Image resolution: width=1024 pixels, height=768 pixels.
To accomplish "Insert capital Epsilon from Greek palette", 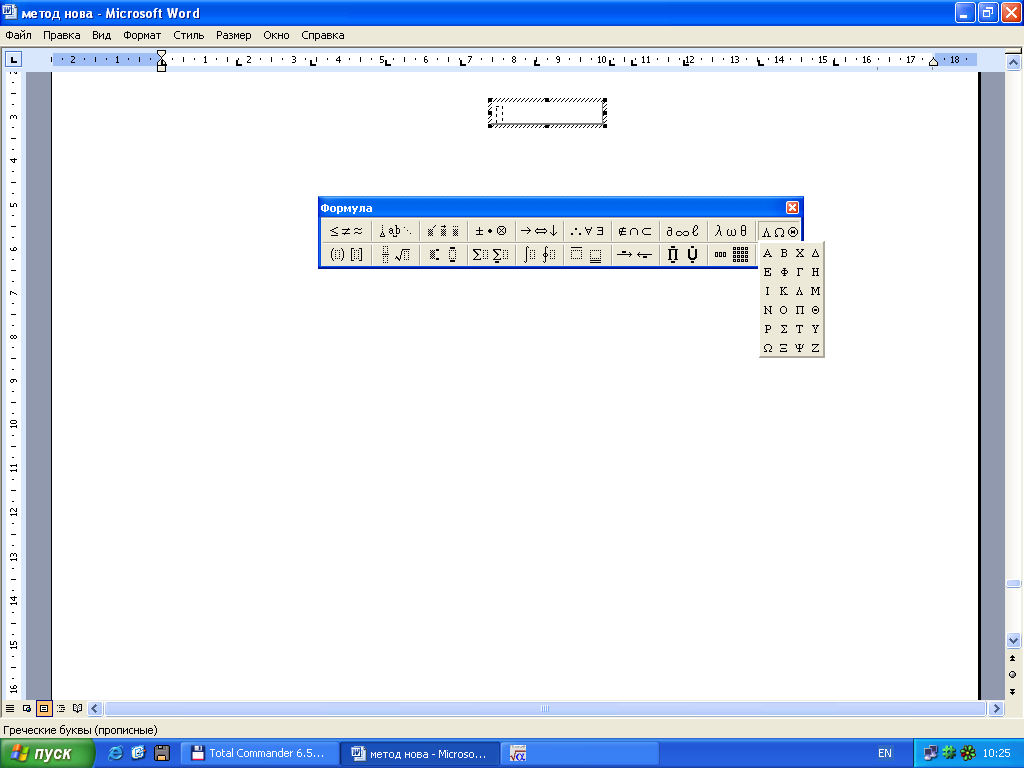I will point(768,272).
